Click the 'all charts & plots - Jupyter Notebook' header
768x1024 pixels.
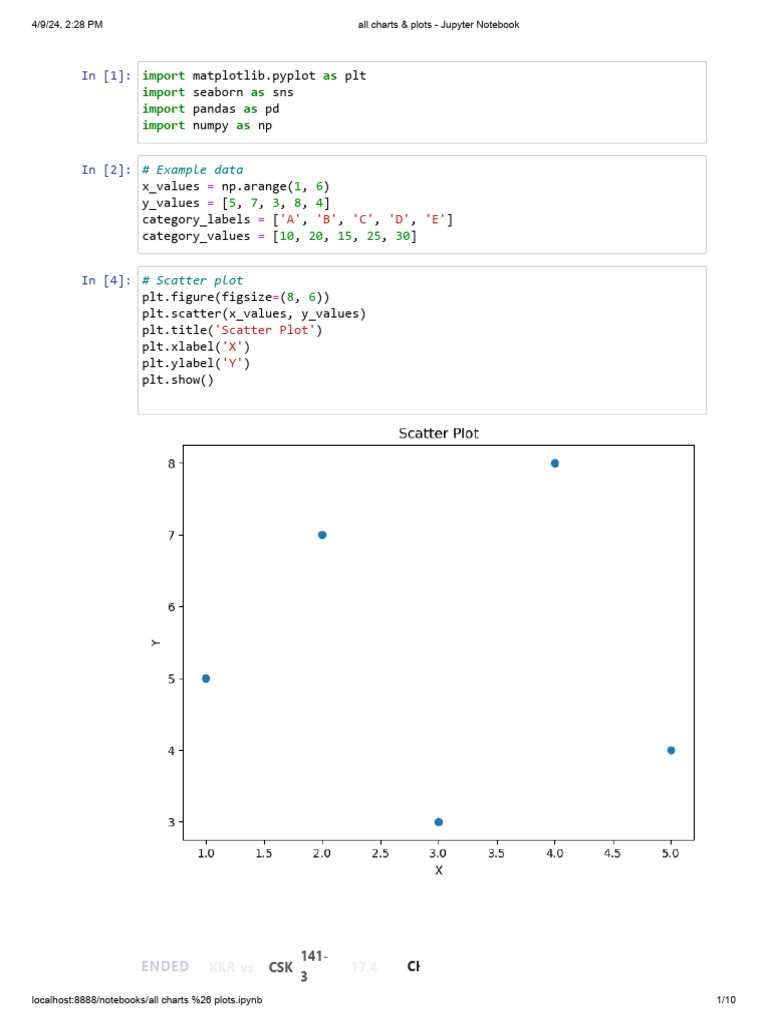tap(439, 25)
